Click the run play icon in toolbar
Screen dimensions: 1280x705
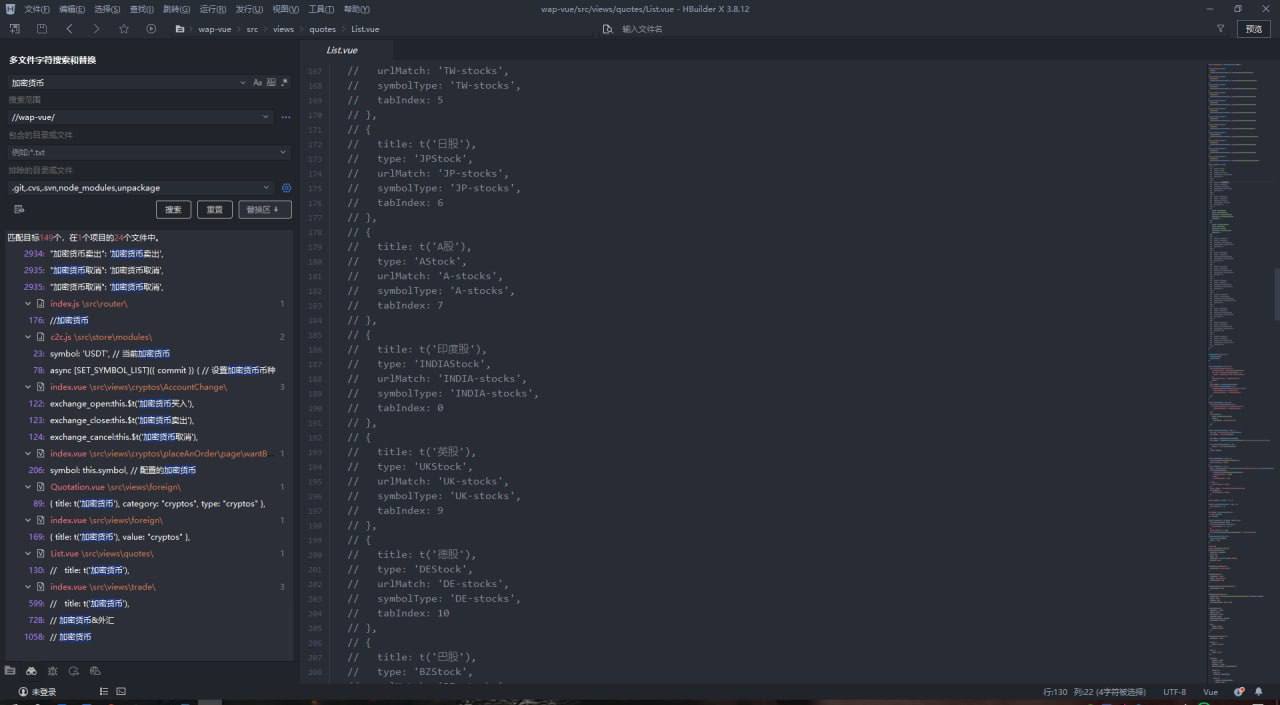click(x=151, y=29)
